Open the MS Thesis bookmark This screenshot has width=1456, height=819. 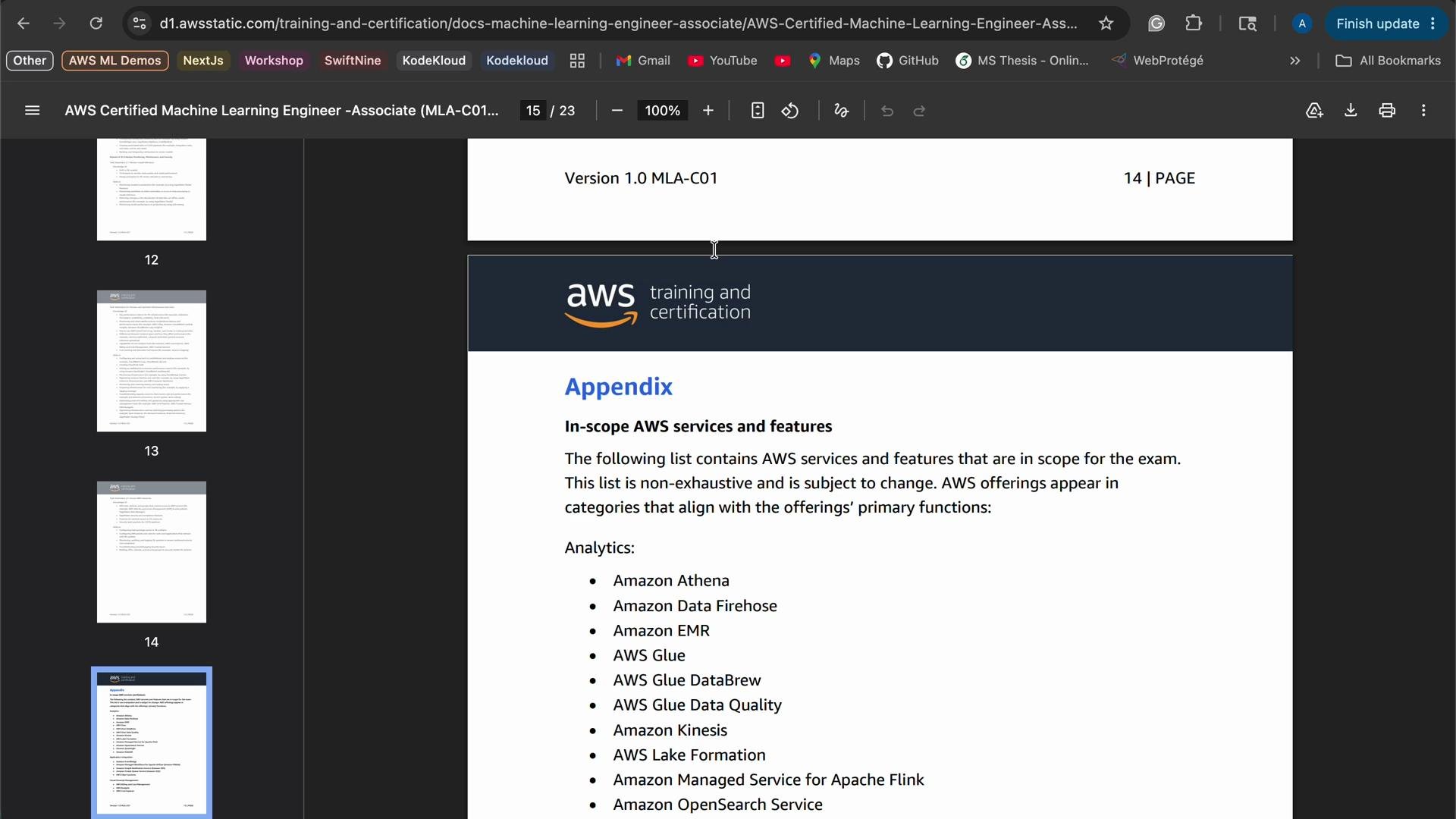click(x=1022, y=61)
